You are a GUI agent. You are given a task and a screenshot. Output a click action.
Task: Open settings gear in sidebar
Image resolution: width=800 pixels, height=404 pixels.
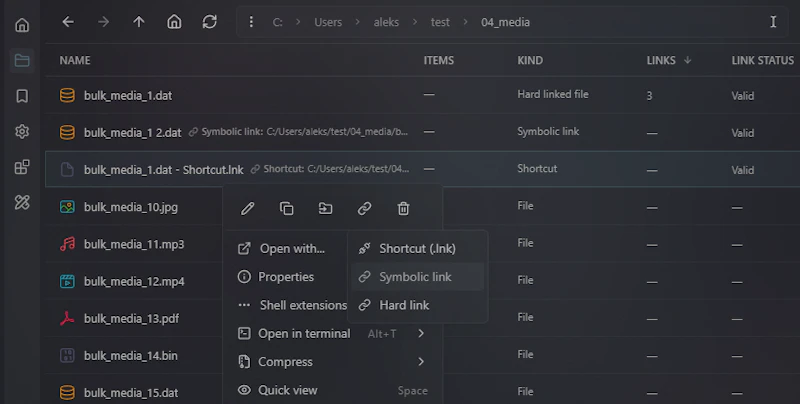coord(22,132)
